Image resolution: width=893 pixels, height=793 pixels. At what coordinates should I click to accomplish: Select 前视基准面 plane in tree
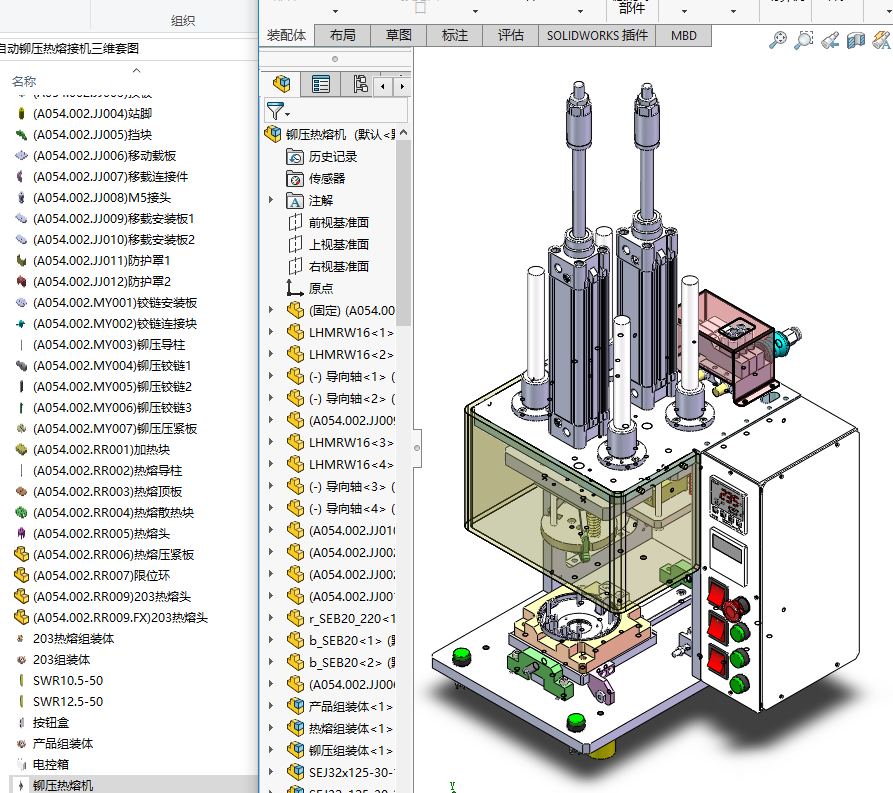[x=338, y=222]
